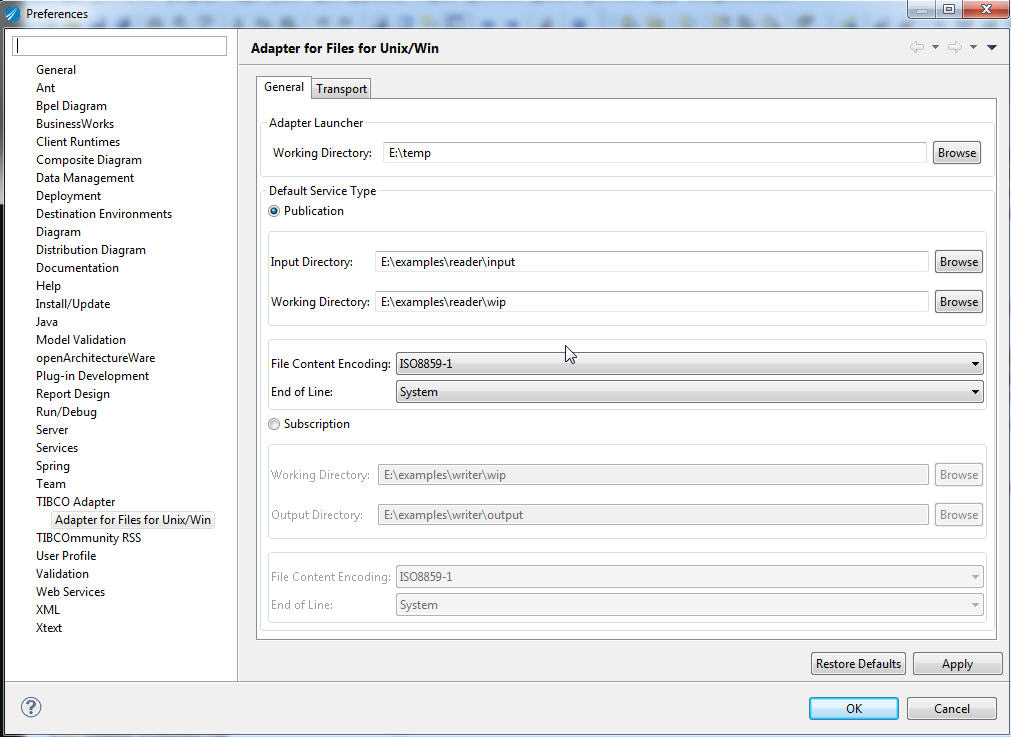Select the General tab

(284, 87)
